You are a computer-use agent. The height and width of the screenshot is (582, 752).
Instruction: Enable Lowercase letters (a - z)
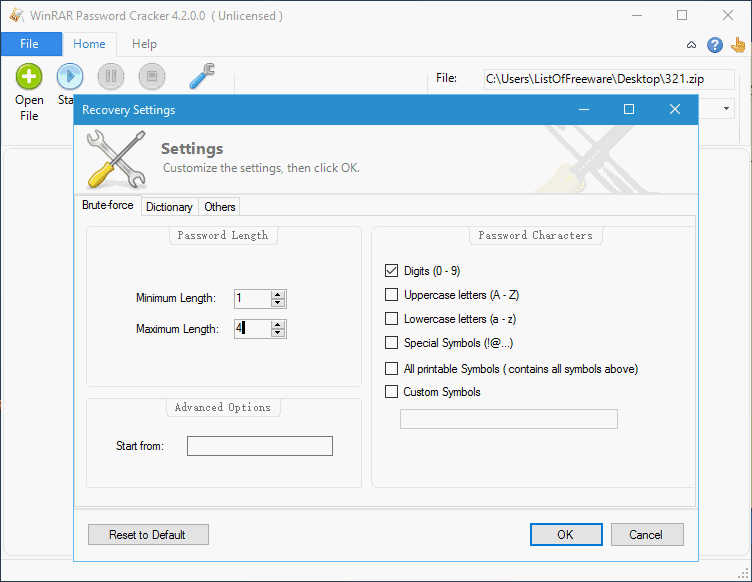(x=391, y=318)
